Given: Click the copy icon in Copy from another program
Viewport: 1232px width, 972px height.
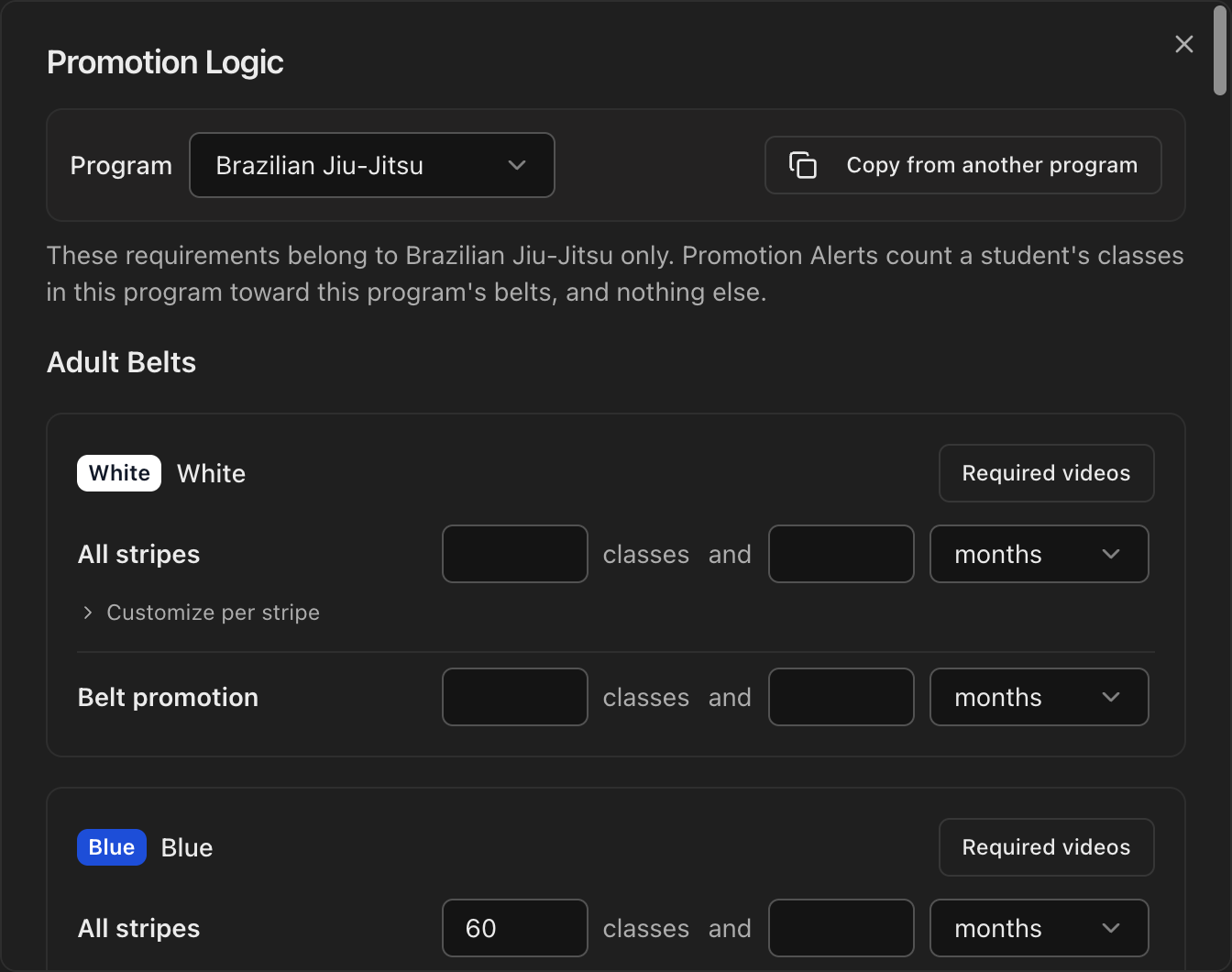Looking at the screenshot, I should click(x=803, y=165).
